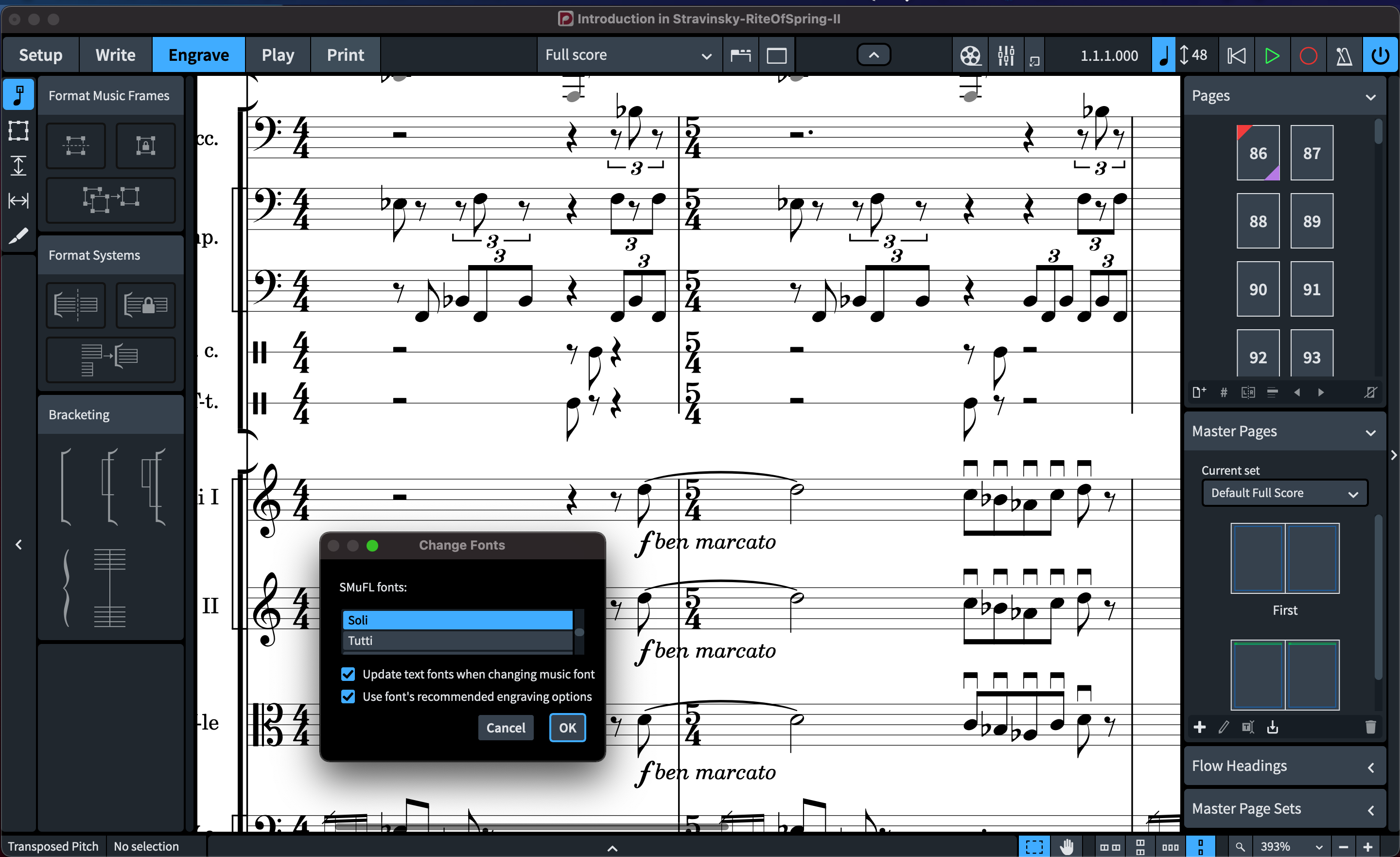Toggle the activate project power button
This screenshot has width=1400, height=857.
pyautogui.click(x=1380, y=55)
